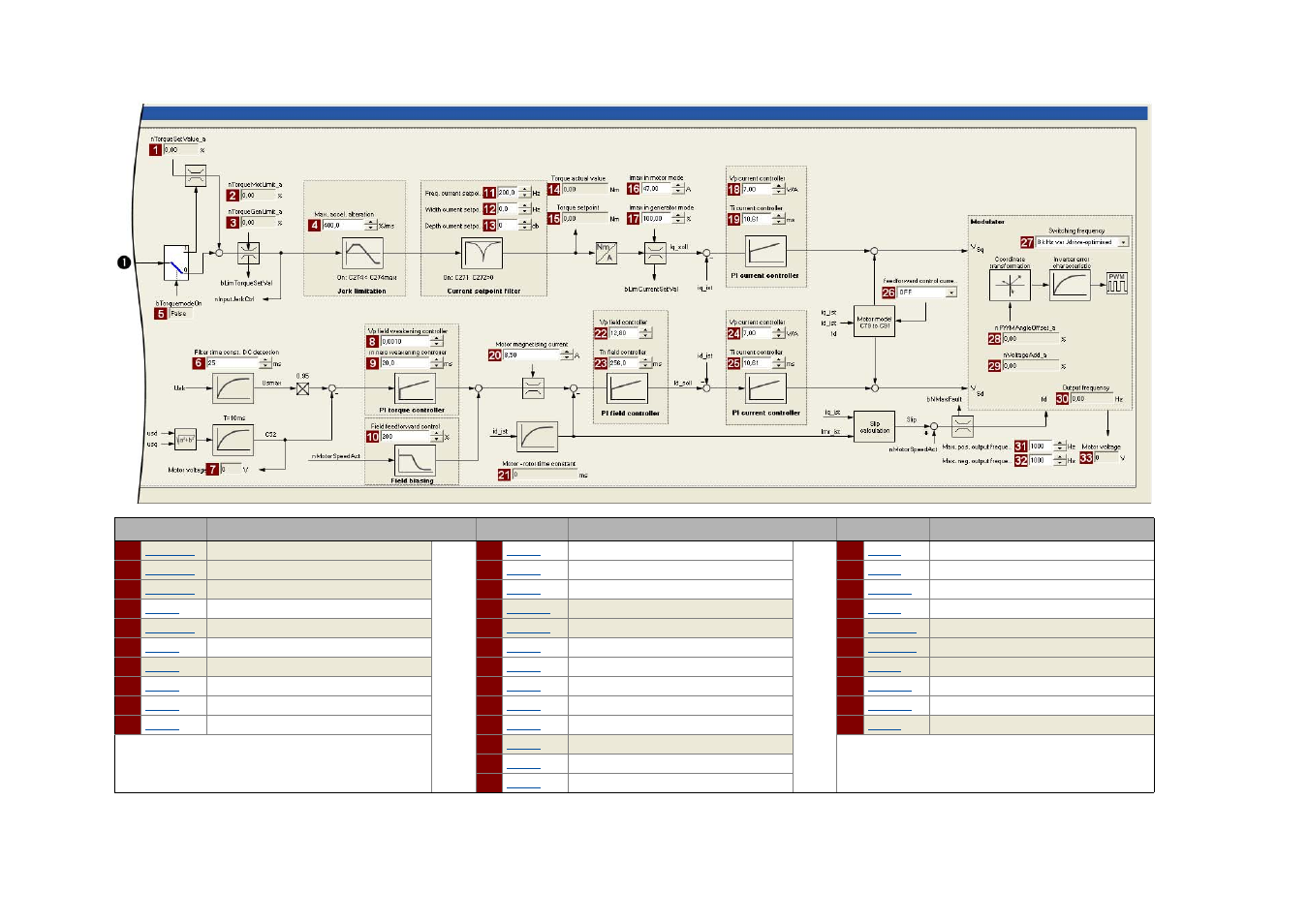Click the nPWMAngleOffset_a value field
This screenshot has width=1308, height=924.
tap(1031, 339)
